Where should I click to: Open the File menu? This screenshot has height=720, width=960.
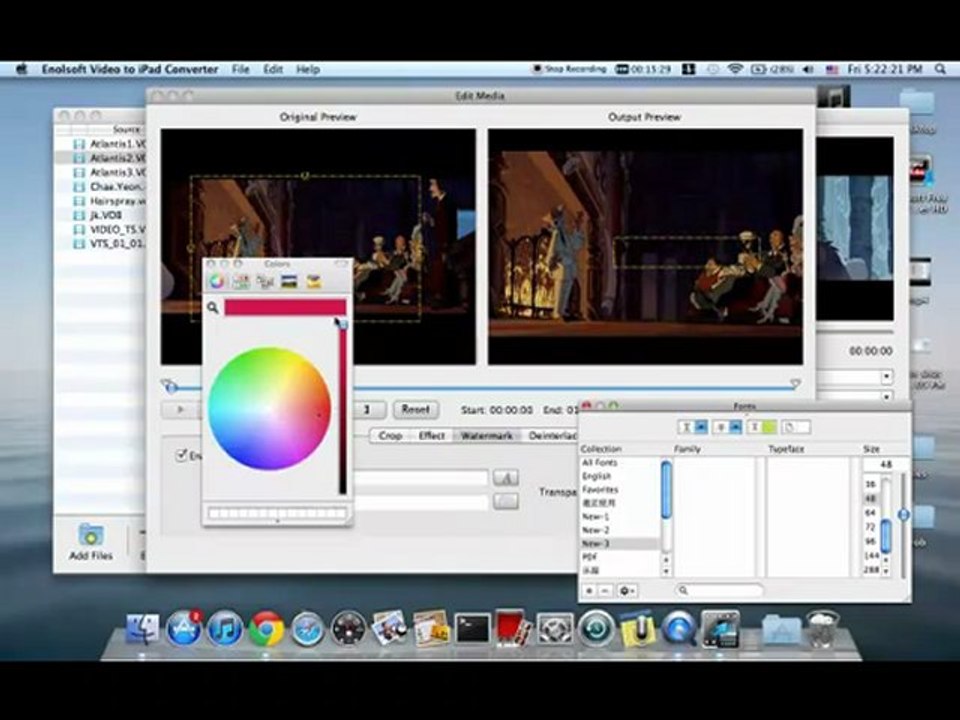(x=241, y=69)
